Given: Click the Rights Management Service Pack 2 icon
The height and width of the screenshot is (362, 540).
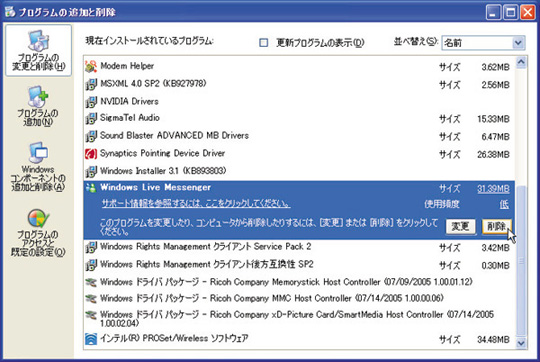Looking at the screenshot, I should point(91,247).
